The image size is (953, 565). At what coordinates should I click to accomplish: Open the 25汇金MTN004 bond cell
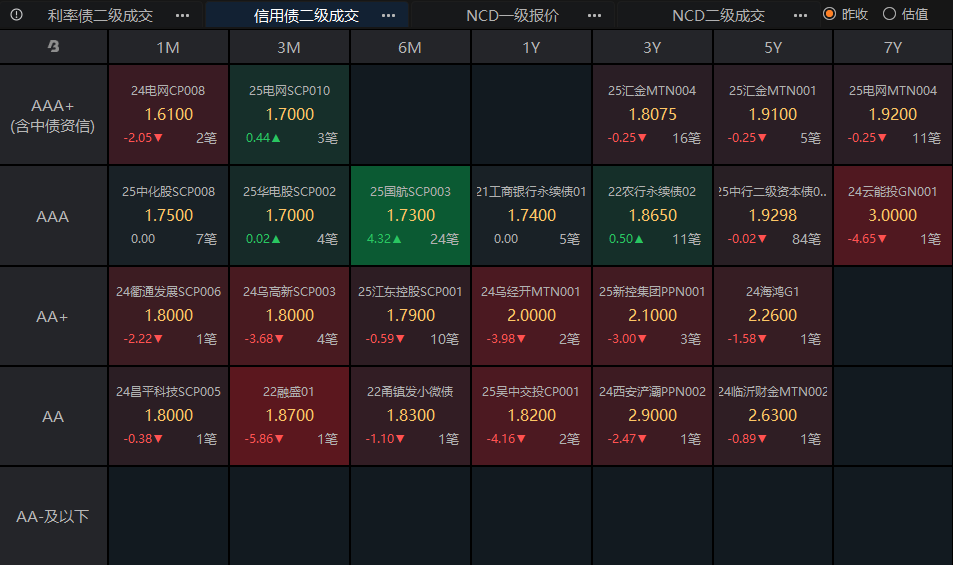652,115
